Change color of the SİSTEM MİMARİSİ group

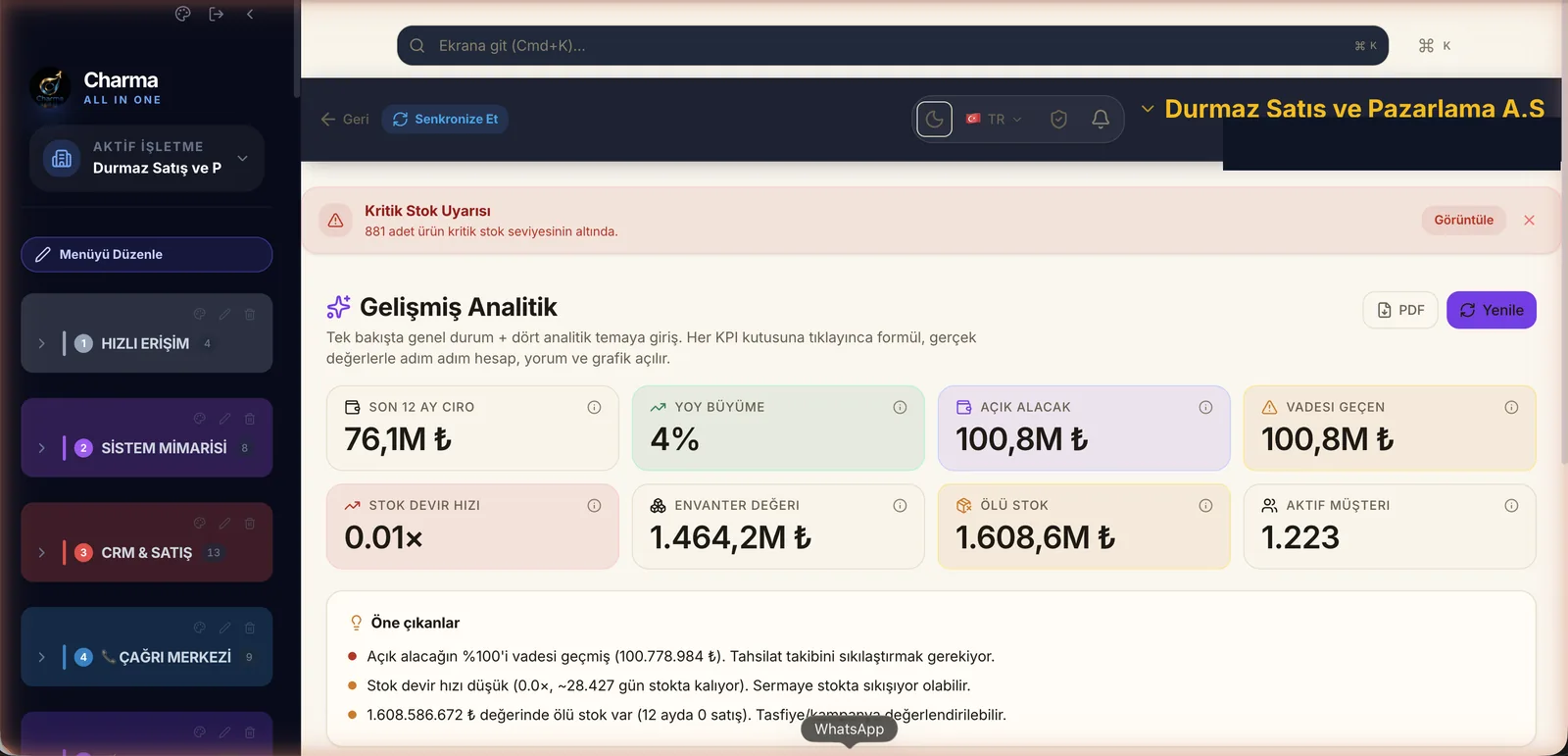point(200,419)
